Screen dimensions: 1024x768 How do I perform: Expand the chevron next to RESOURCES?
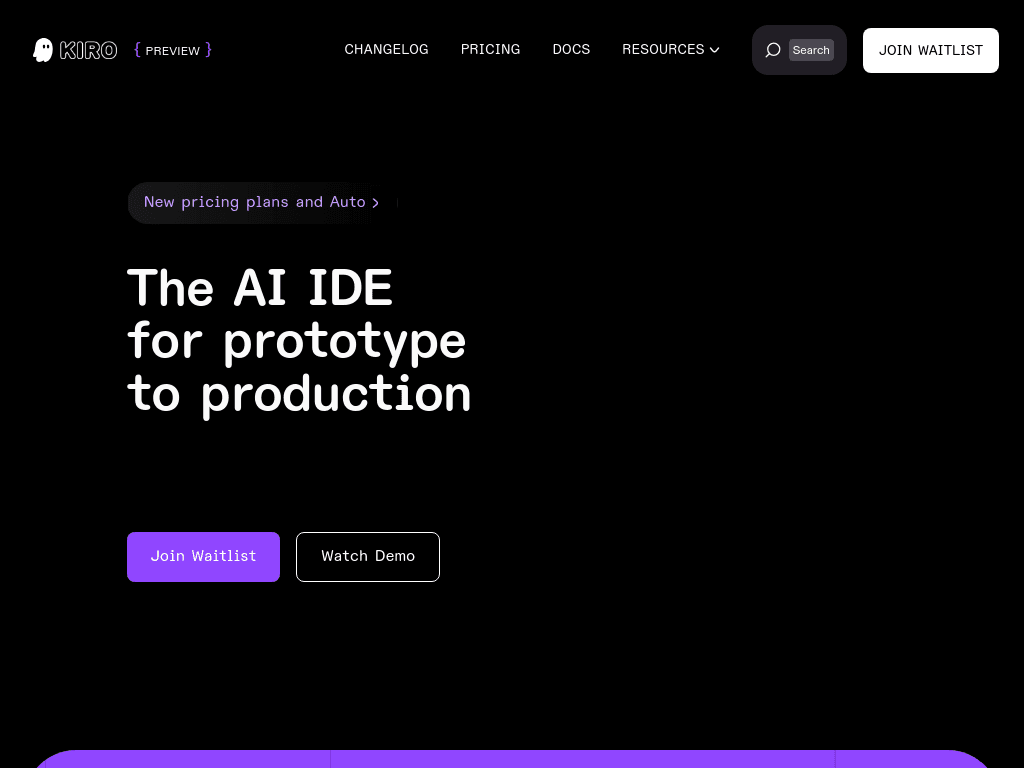pos(715,50)
